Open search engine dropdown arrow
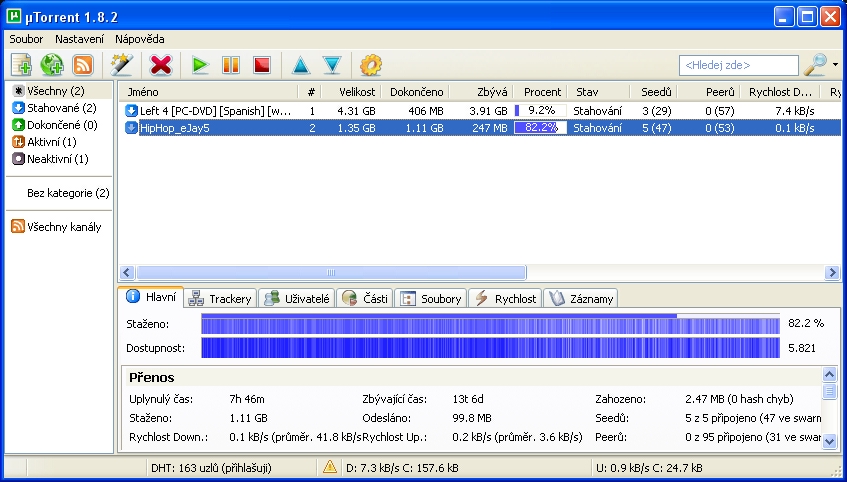 point(836,65)
